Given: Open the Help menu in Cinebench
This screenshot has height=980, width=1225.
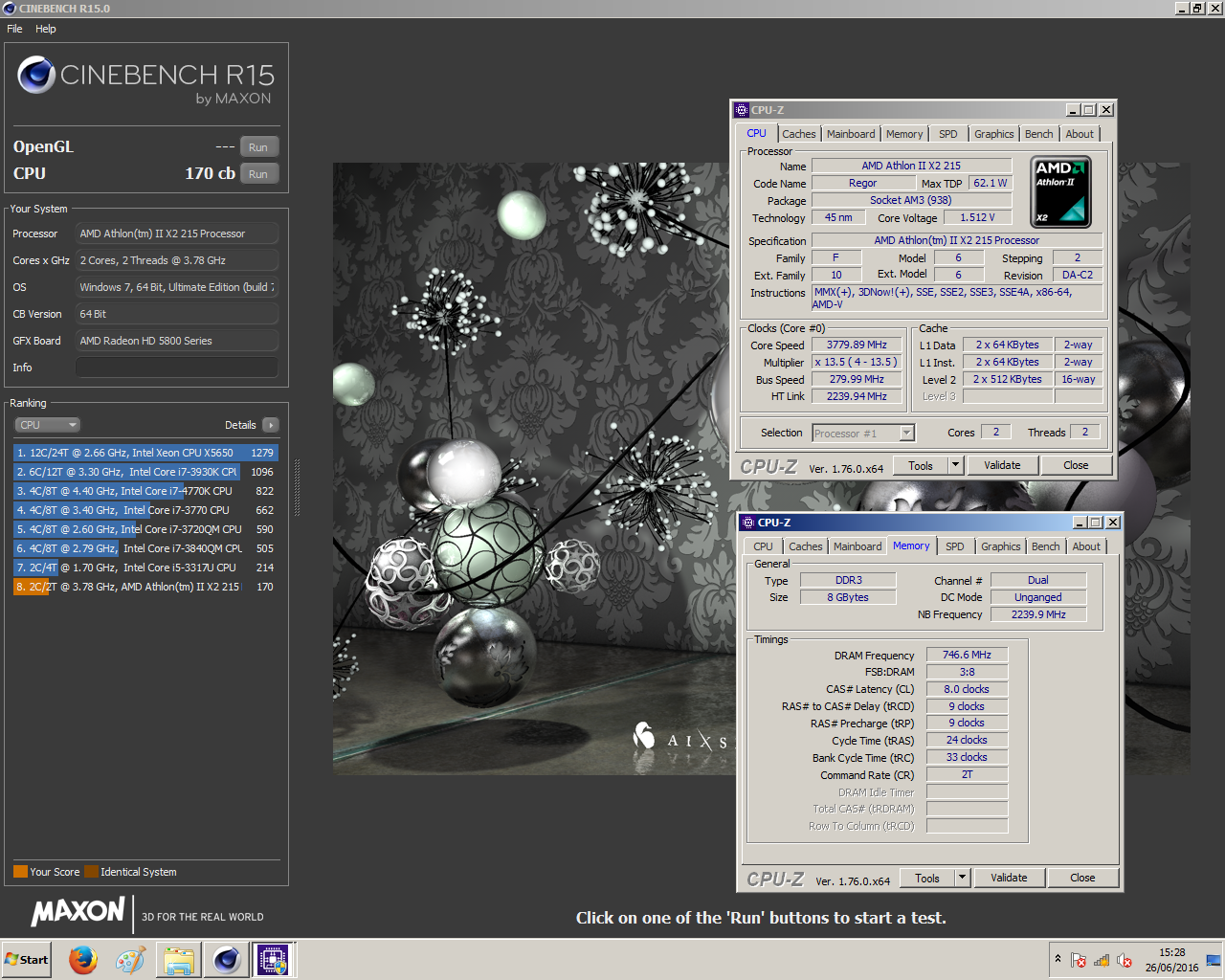Looking at the screenshot, I should click(46, 29).
